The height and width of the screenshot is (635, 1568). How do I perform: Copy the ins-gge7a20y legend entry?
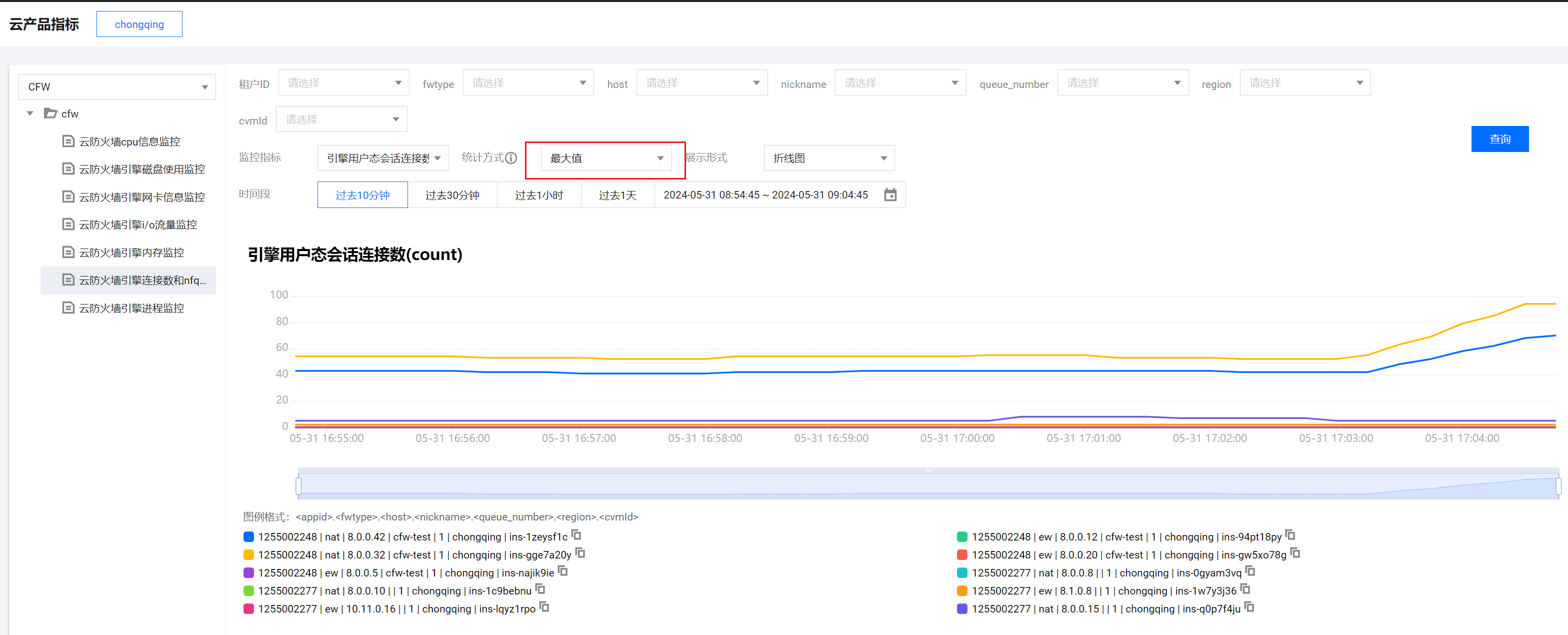pyautogui.click(x=580, y=553)
